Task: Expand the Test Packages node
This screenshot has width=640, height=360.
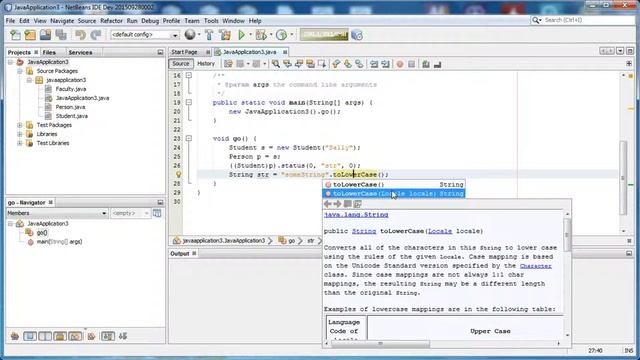Action: coord(20,125)
